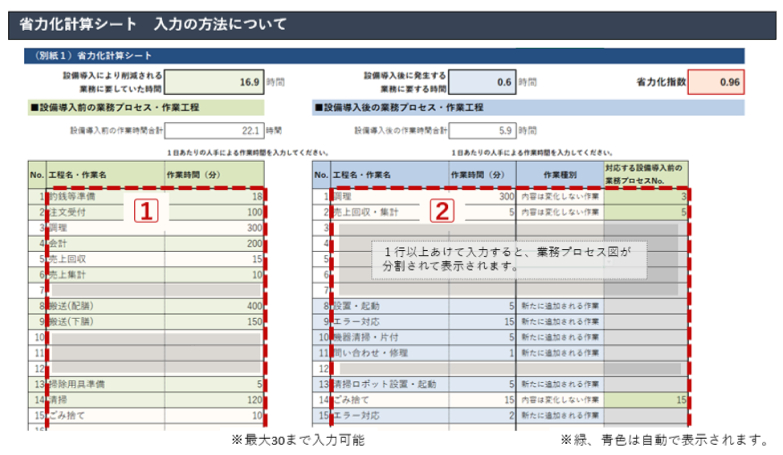This screenshot has width=783, height=455.
Task: Click 内容は変化しない作業 in after-installation ごみ捨て row
Action: coord(560,400)
